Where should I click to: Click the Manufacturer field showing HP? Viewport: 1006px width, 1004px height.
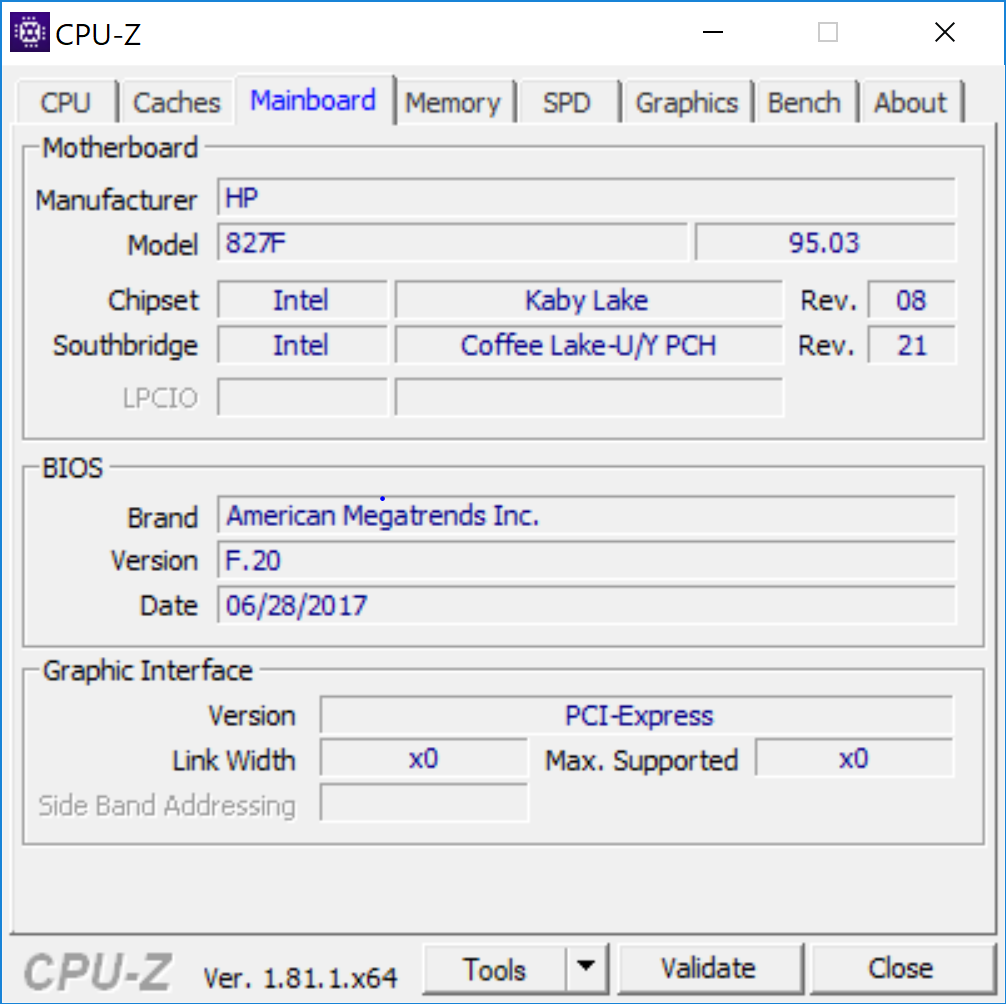pyautogui.click(x=586, y=198)
